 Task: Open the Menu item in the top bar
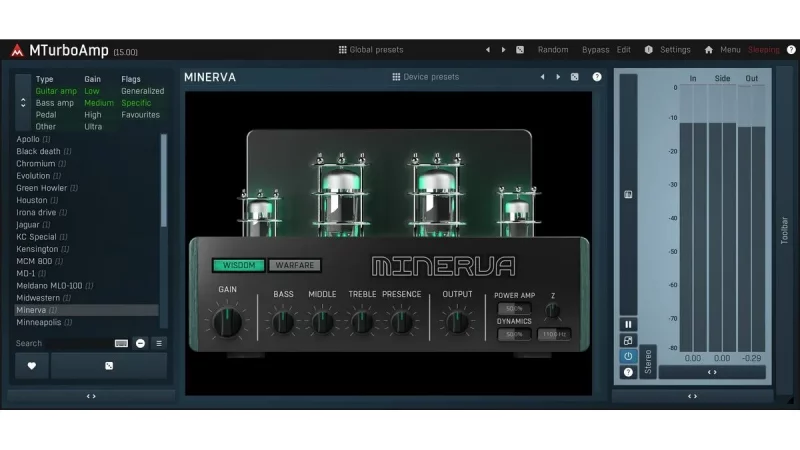click(730, 49)
